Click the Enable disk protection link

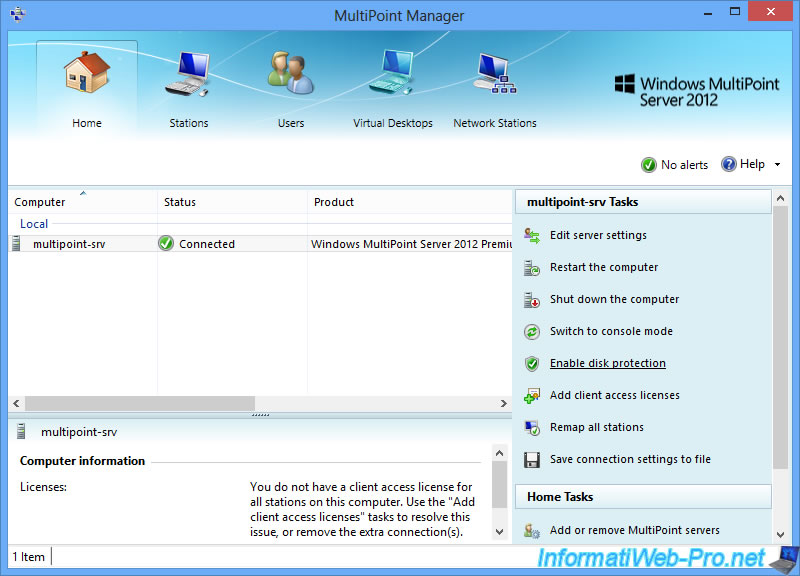(x=608, y=363)
